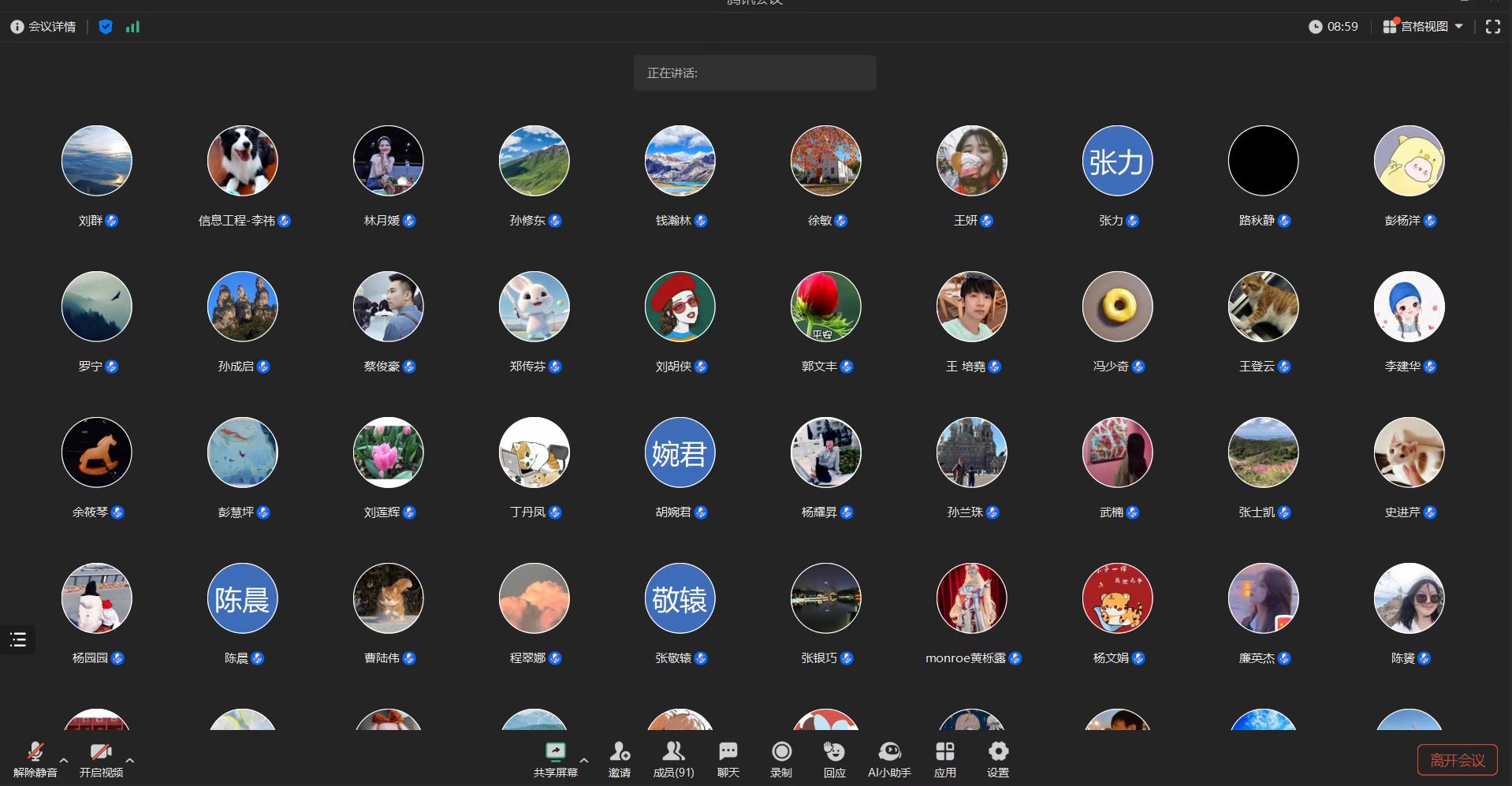Expand audio options arrow beside unmute
The width and height of the screenshot is (1512, 786).
pyautogui.click(x=64, y=760)
